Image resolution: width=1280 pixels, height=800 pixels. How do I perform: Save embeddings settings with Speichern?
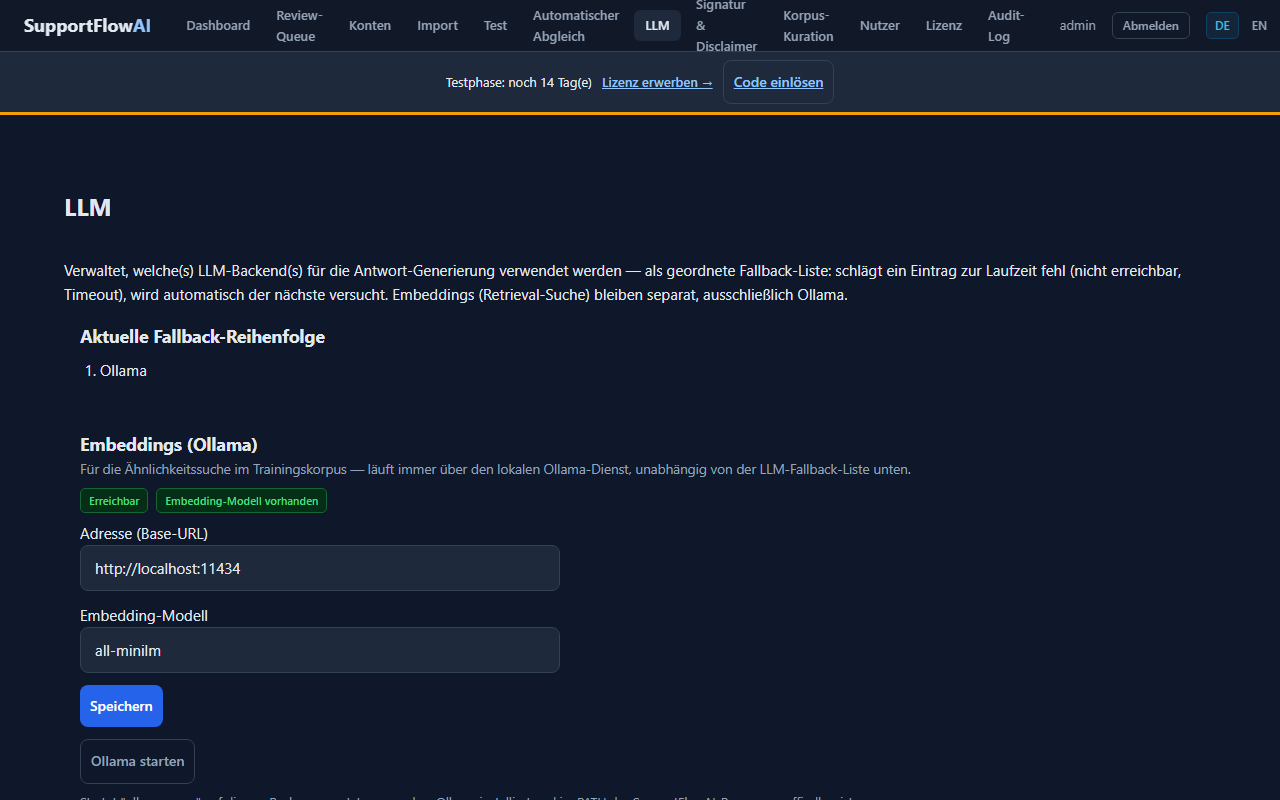(121, 706)
